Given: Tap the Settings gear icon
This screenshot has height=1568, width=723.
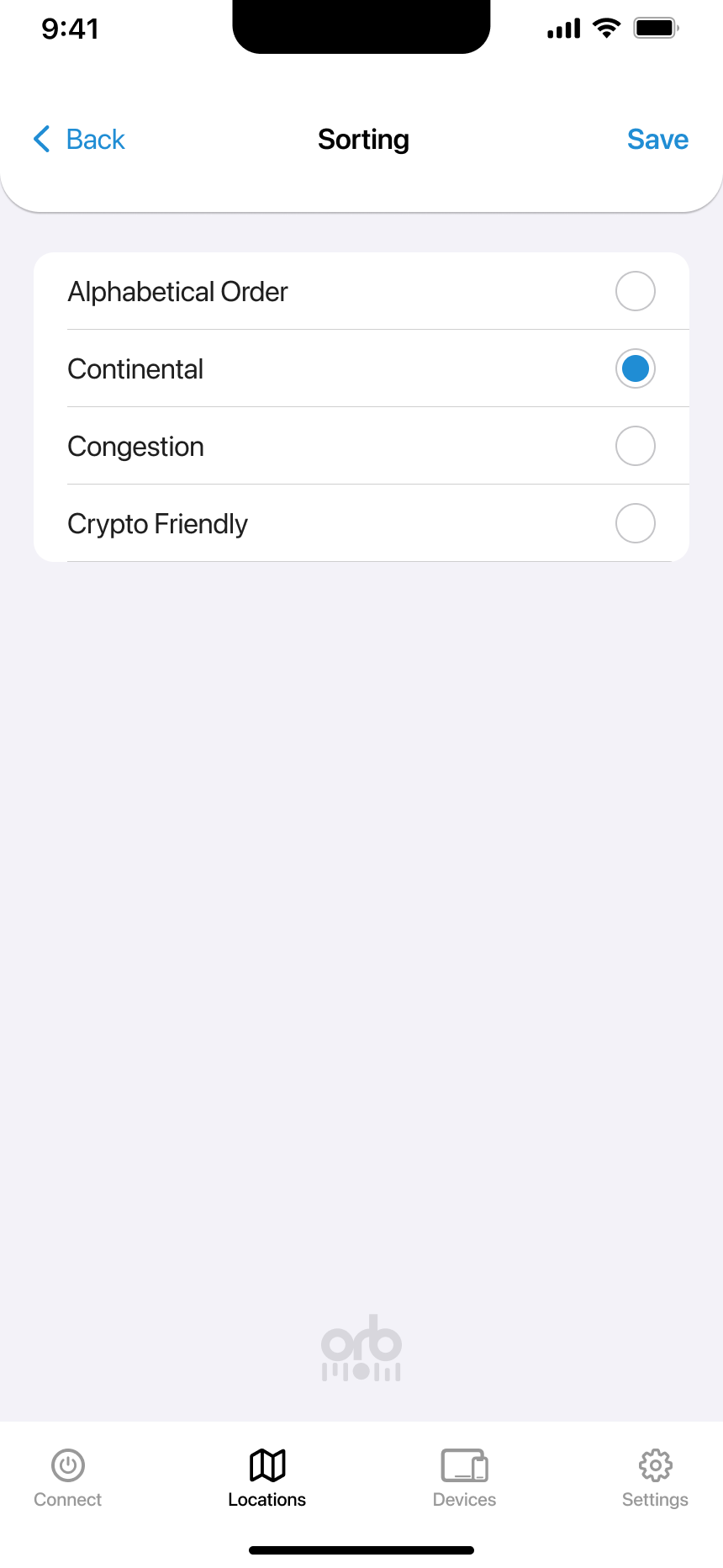Looking at the screenshot, I should [x=655, y=1465].
